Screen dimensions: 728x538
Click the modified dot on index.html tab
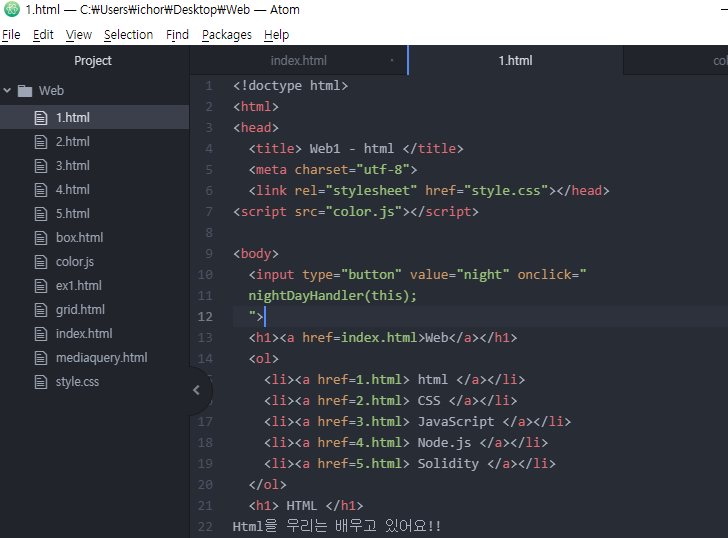click(392, 60)
